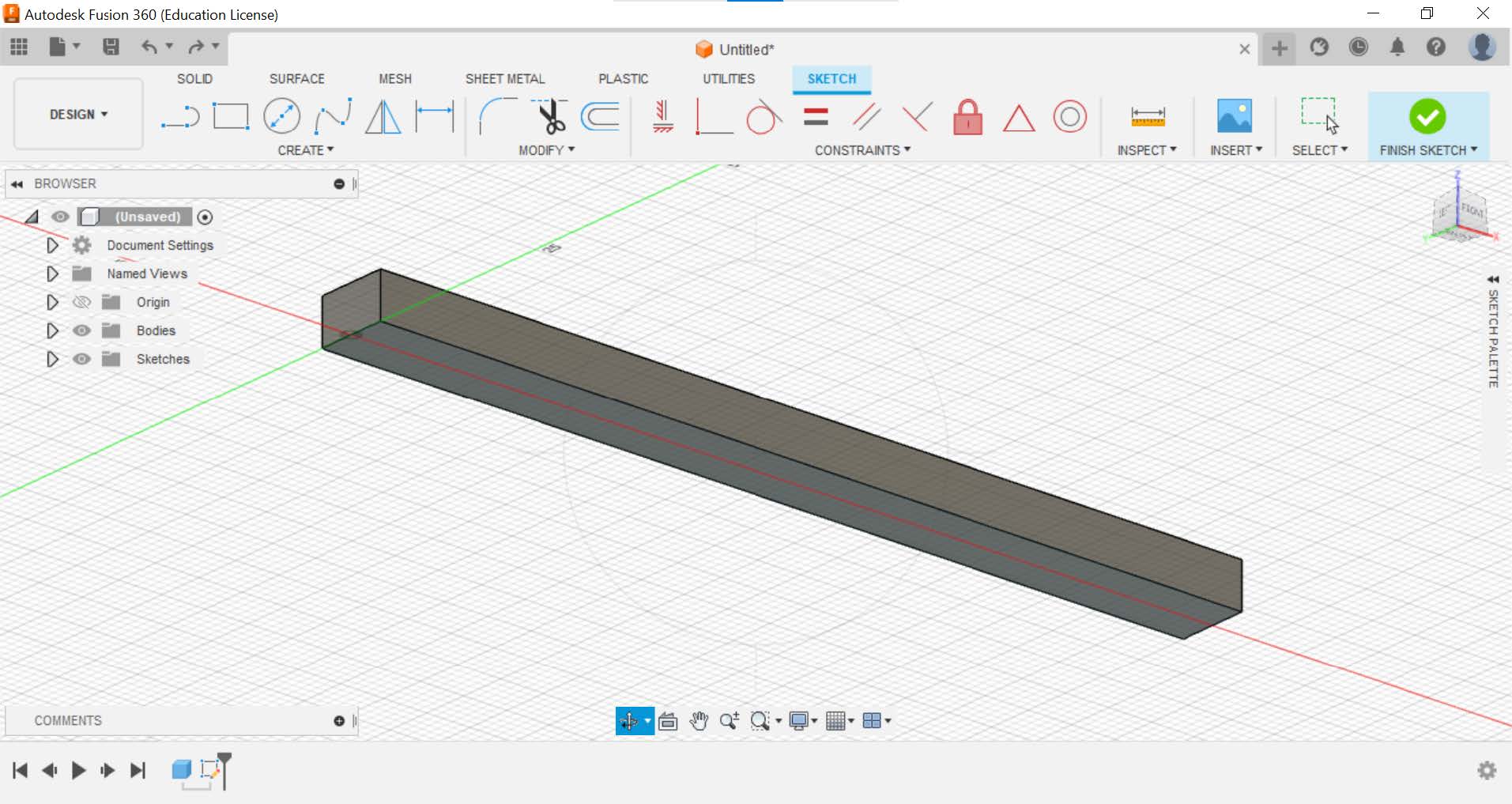The width and height of the screenshot is (1512, 804).
Task: Apply Fix/Unfix lock constraint
Action: pos(967,117)
